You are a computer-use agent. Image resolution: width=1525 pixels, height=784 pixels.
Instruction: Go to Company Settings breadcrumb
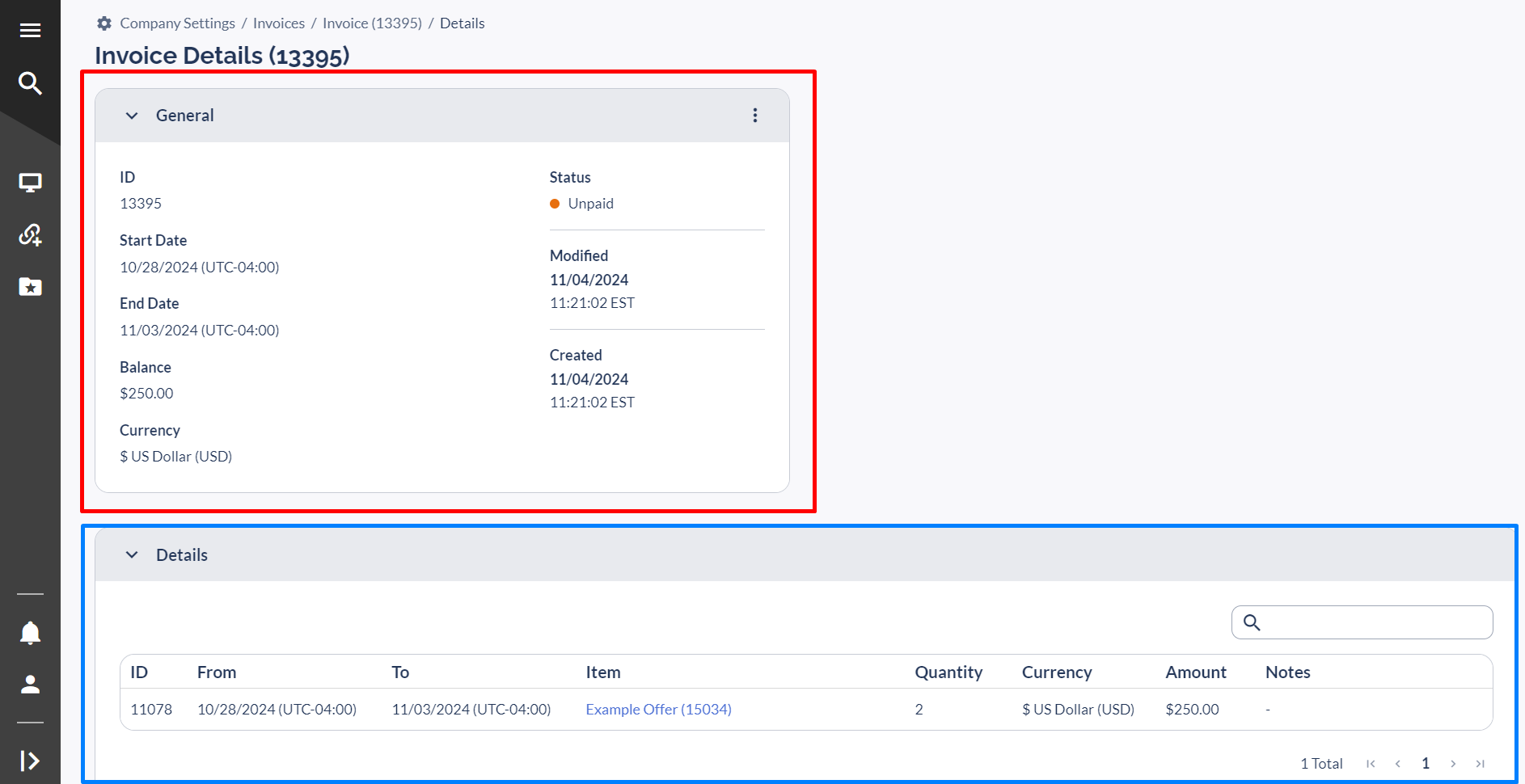click(177, 23)
